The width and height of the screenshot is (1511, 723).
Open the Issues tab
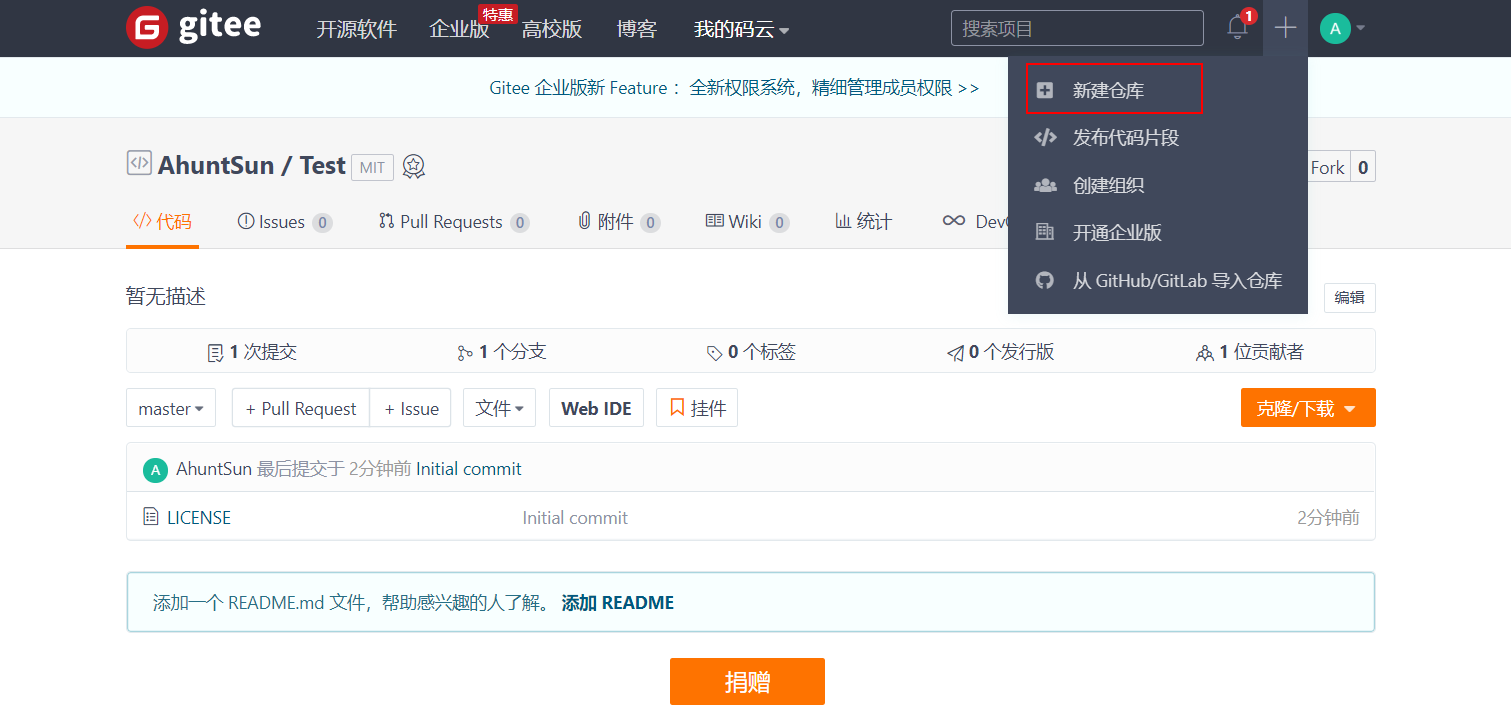pyautogui.click(x=285, y=222)
